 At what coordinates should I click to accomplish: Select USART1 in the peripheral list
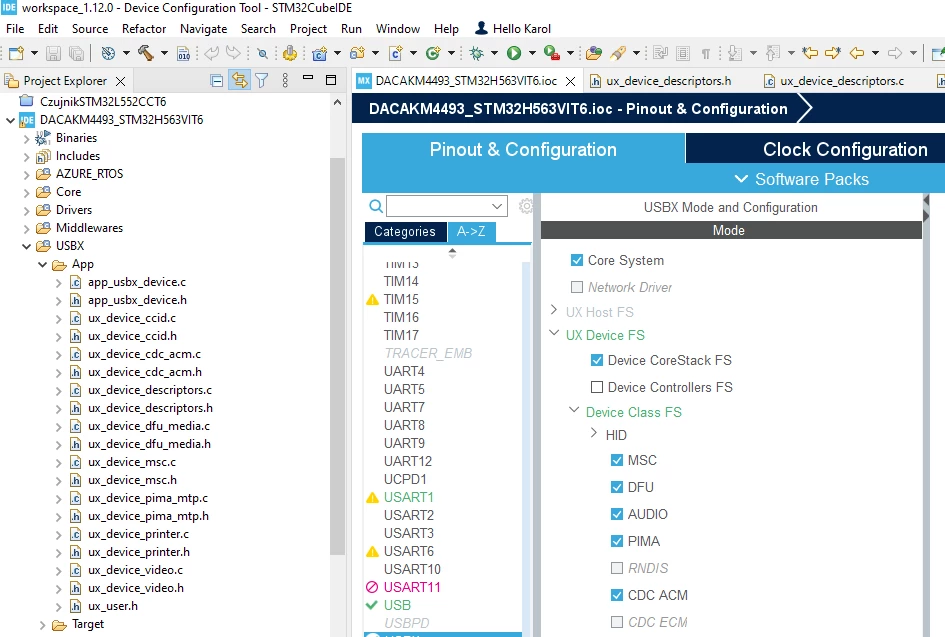[x=409, y=497]
